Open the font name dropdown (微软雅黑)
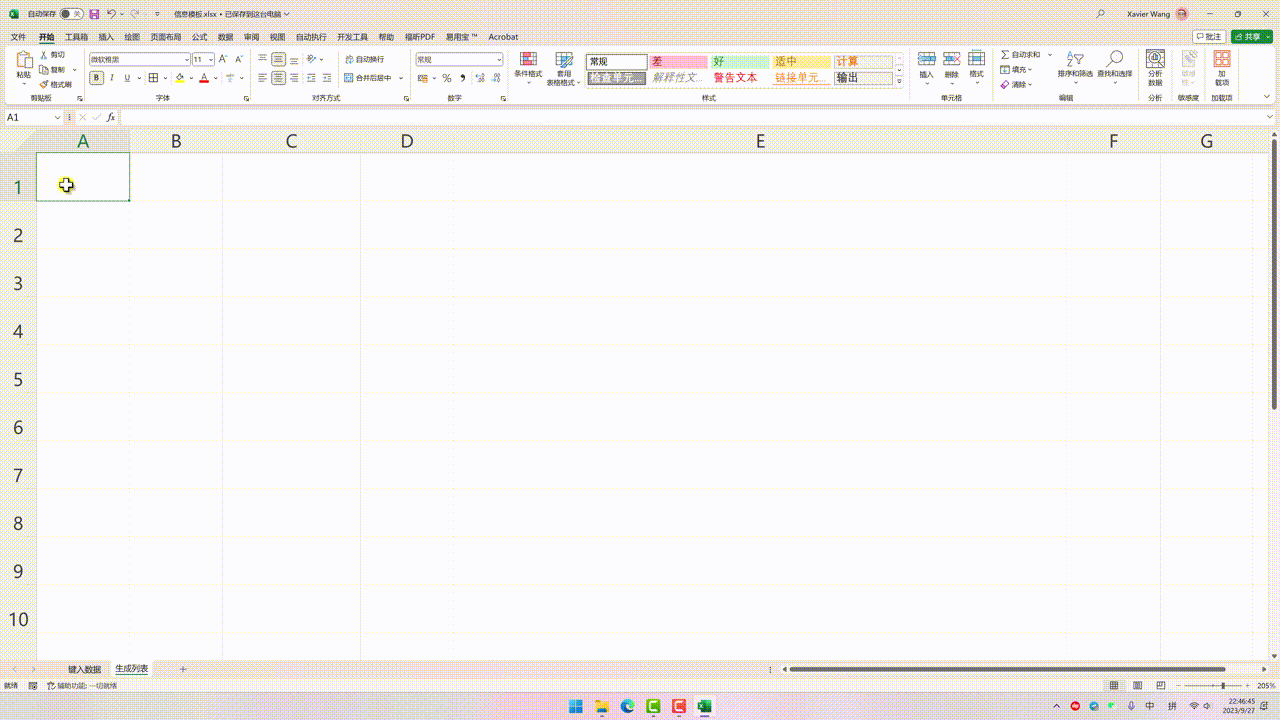Screen dimensions: 1280x720 pyautogui.click(x=186, y=60)
